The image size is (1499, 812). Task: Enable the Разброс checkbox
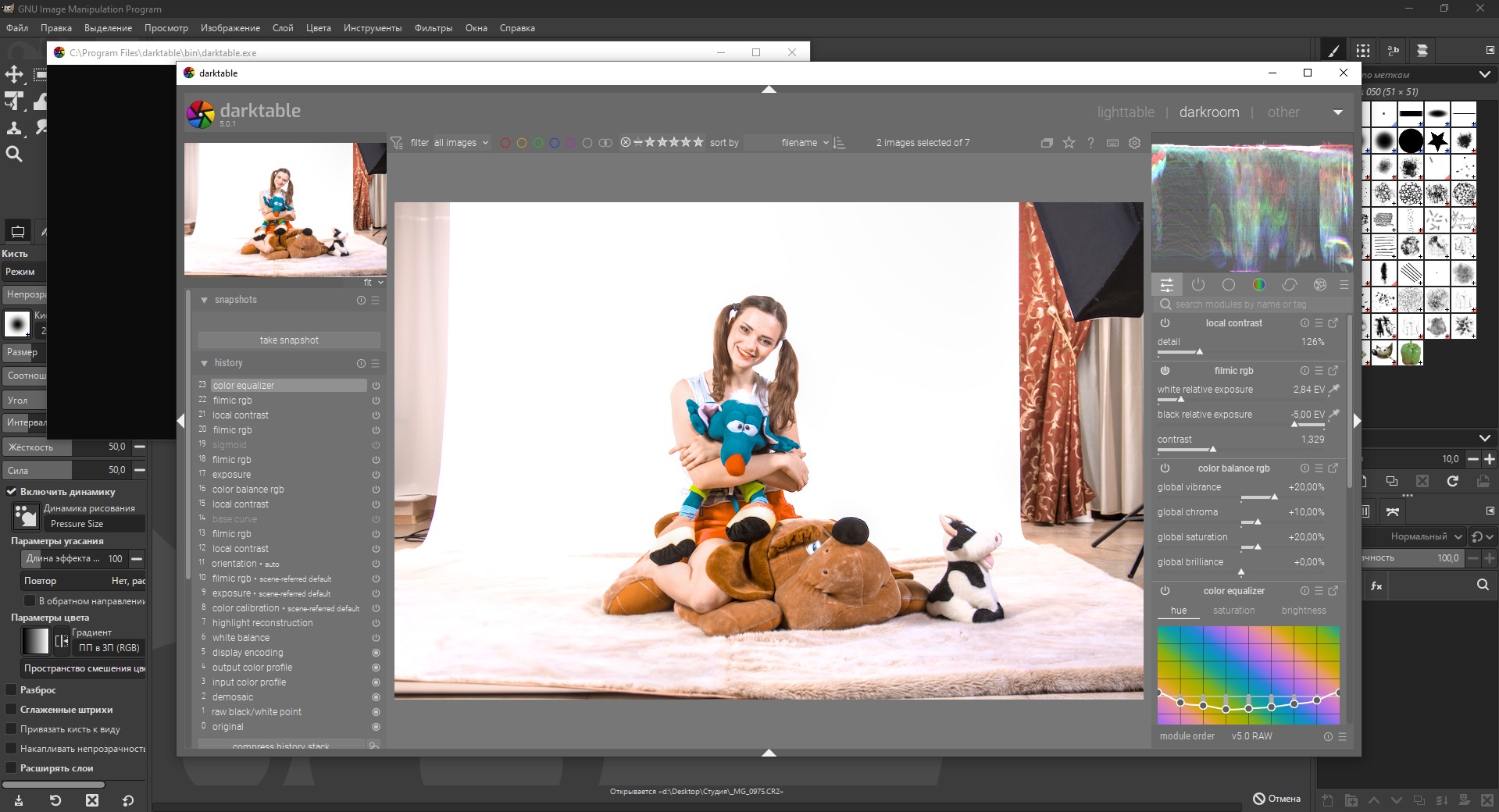tap(12, 689)
